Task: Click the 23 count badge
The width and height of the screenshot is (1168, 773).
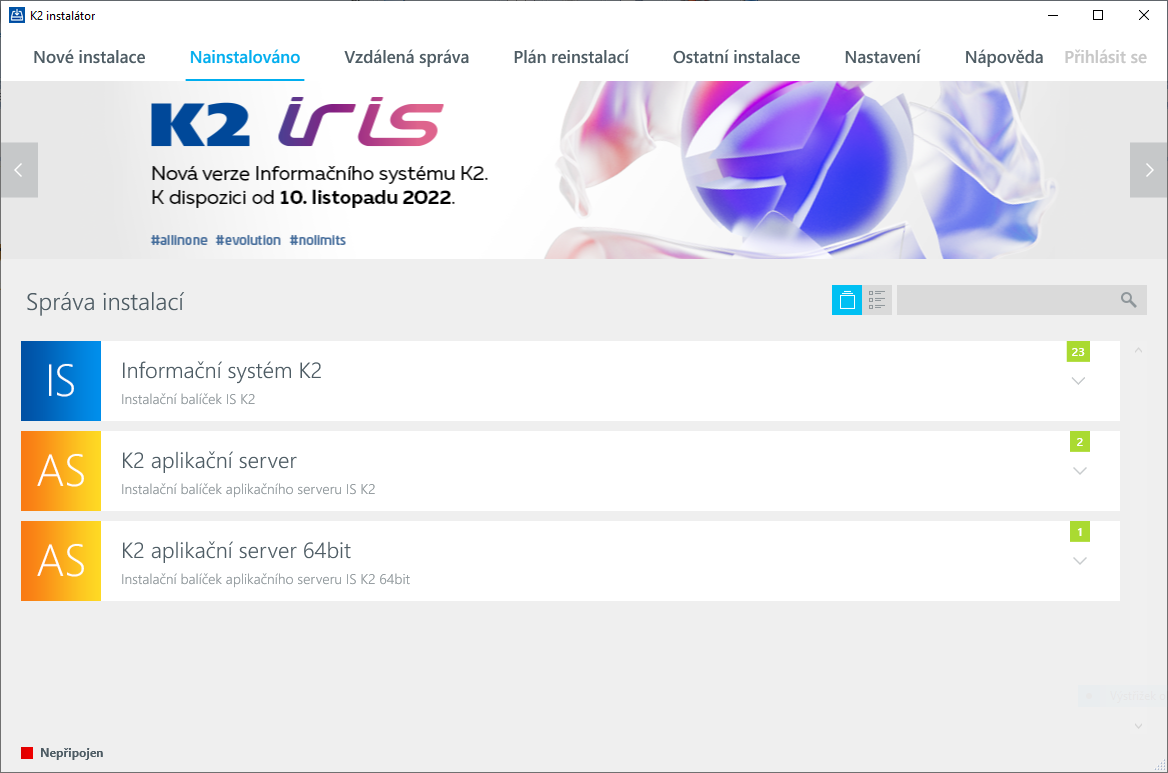Action: (x=1078, y=351)
